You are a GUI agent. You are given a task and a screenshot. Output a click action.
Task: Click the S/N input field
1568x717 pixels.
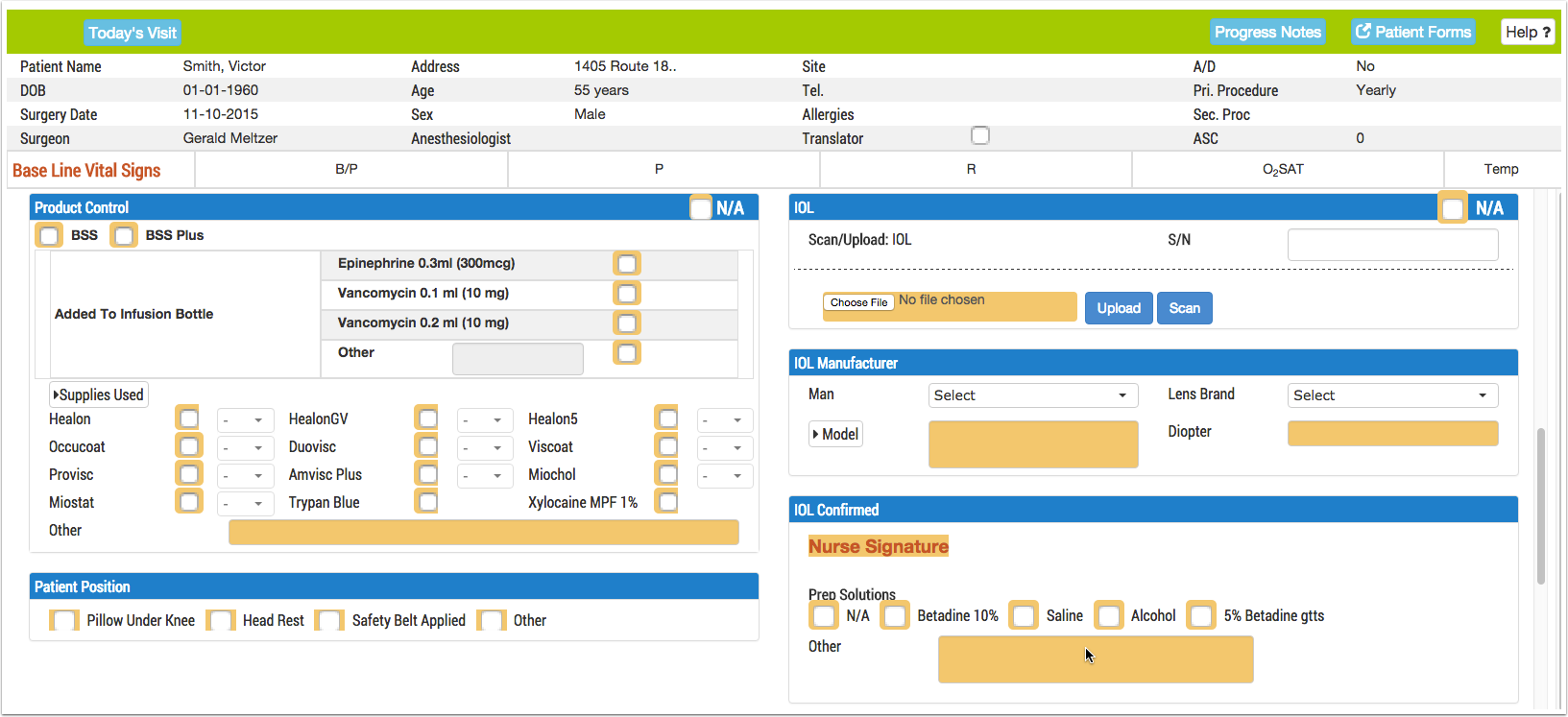point(1393,245)
